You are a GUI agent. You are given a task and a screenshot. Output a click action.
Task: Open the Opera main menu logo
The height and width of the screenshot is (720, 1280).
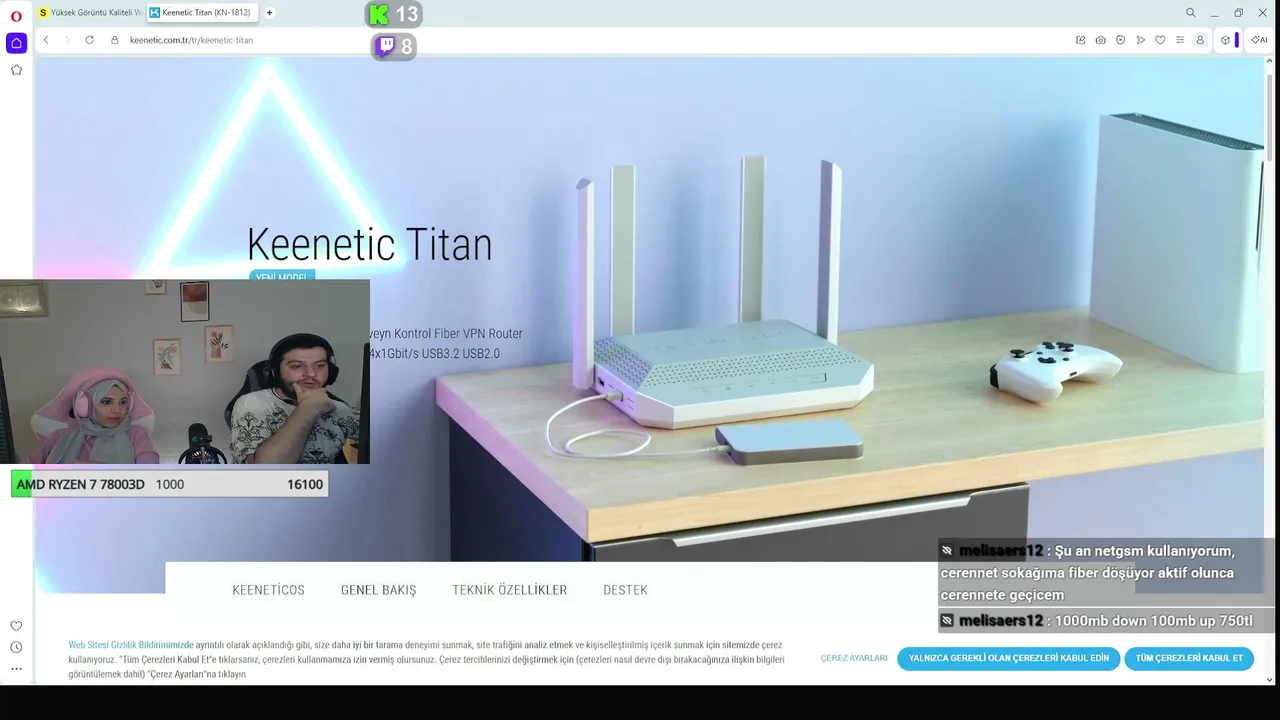16,15
